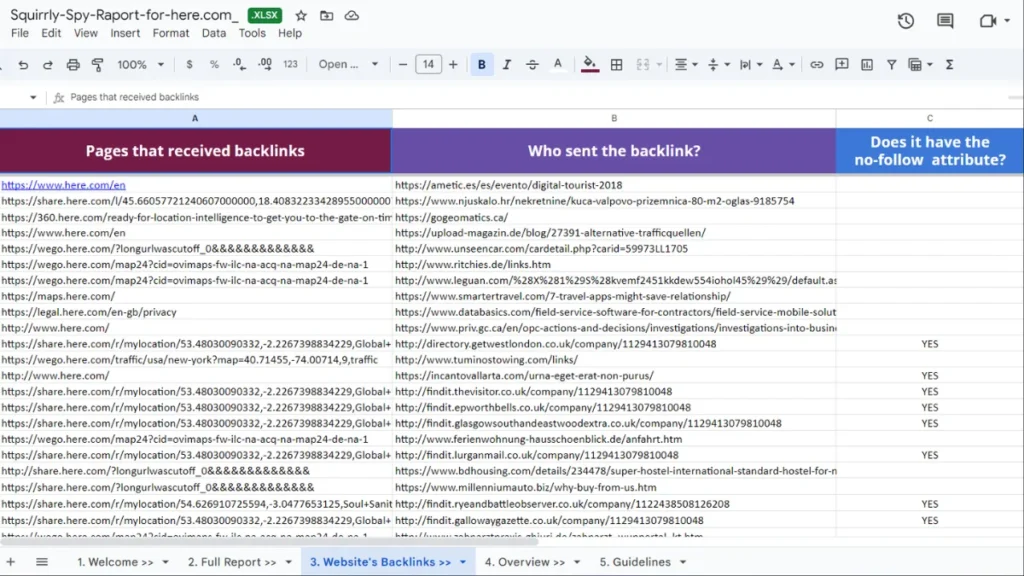Open the Insert menu
The width and height of the screenshot is (1024, 576).
tap(125, 33)
